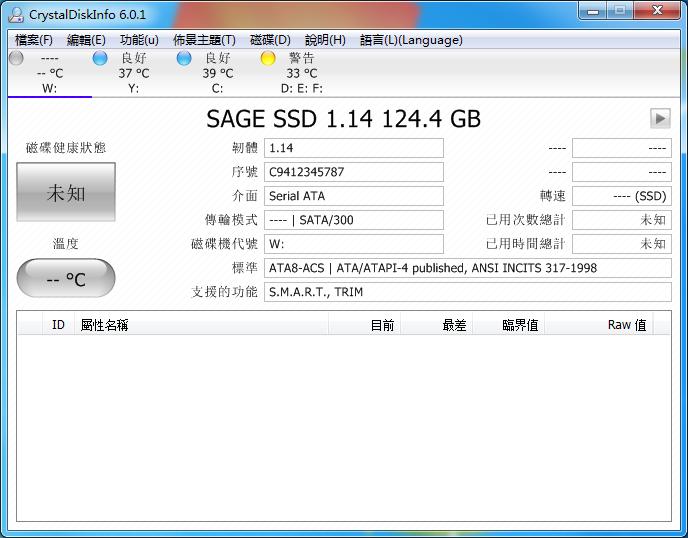
Task: Click the blue status circle for drive Y:
Action: [x=100, y=58]
